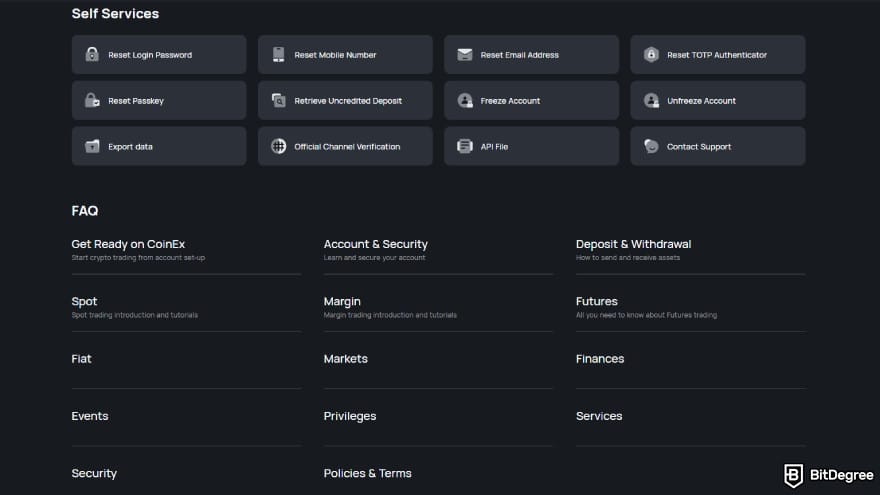Viewport: 880px width, 495px height.
Task: Choose Reset Email Address option
Action: coord(531,54)
